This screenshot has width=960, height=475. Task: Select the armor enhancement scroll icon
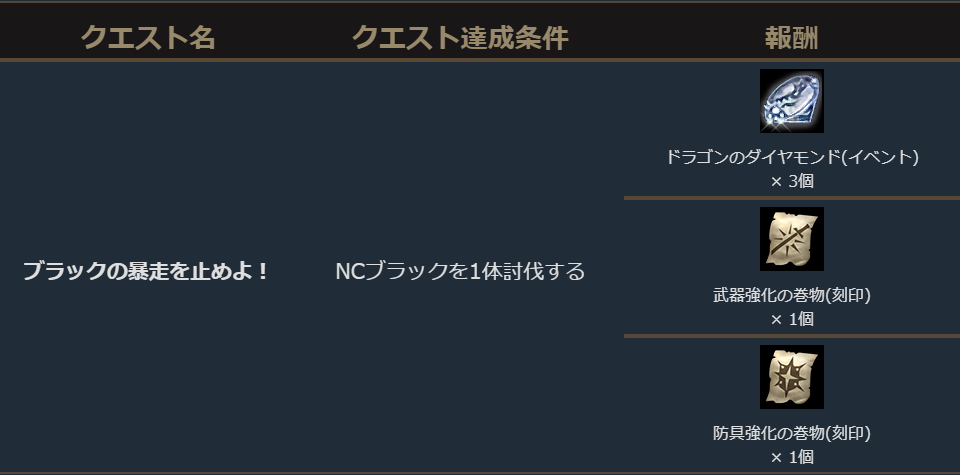click(x=791, y=377)
